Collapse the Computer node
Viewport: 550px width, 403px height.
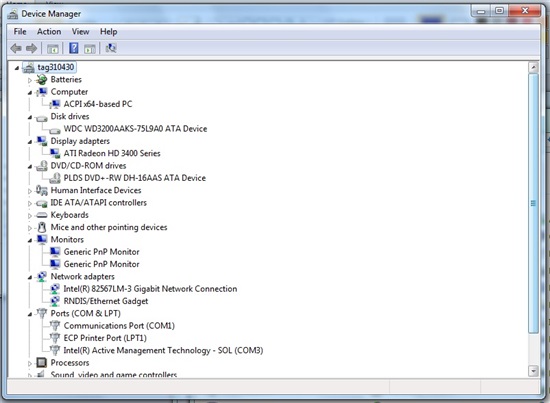click(30, 93)
